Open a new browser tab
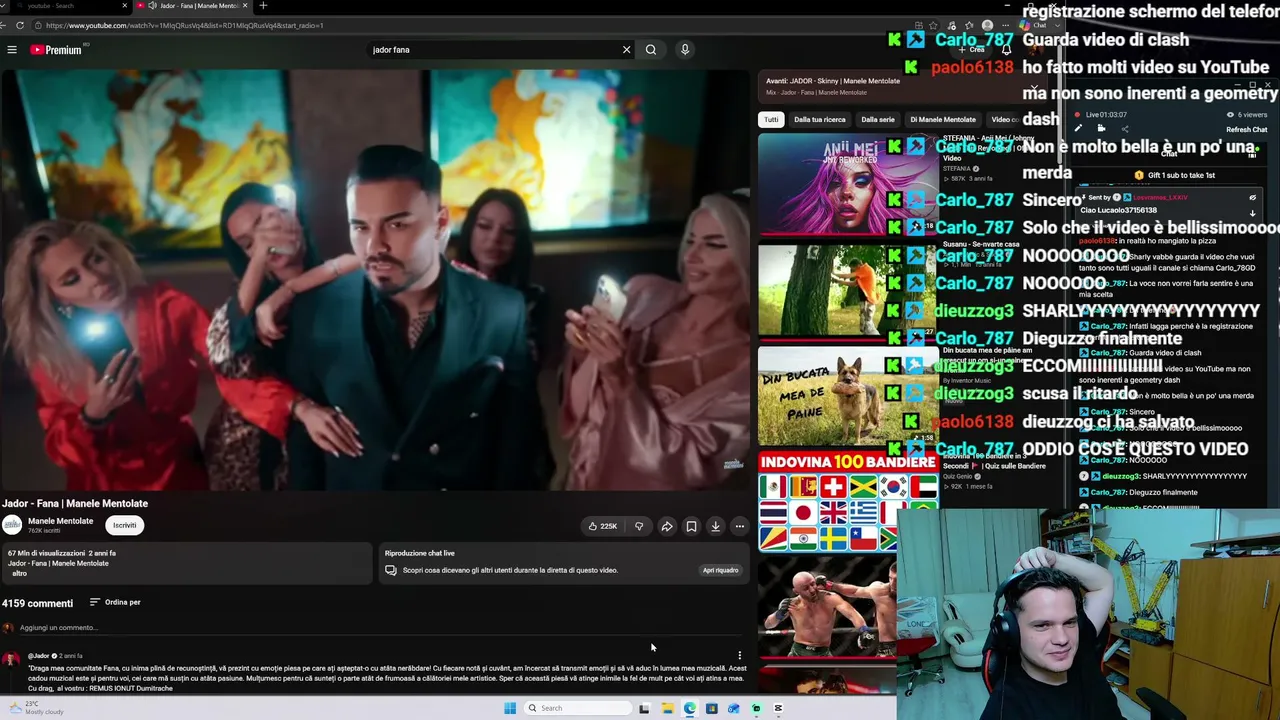 pos(263,6)
